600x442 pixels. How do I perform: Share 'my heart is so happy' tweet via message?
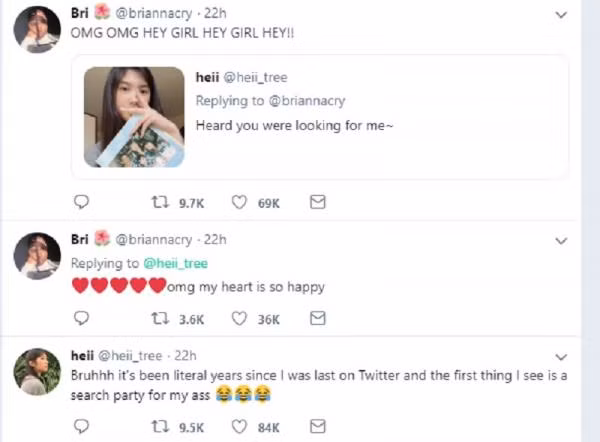tap(318, 318)
